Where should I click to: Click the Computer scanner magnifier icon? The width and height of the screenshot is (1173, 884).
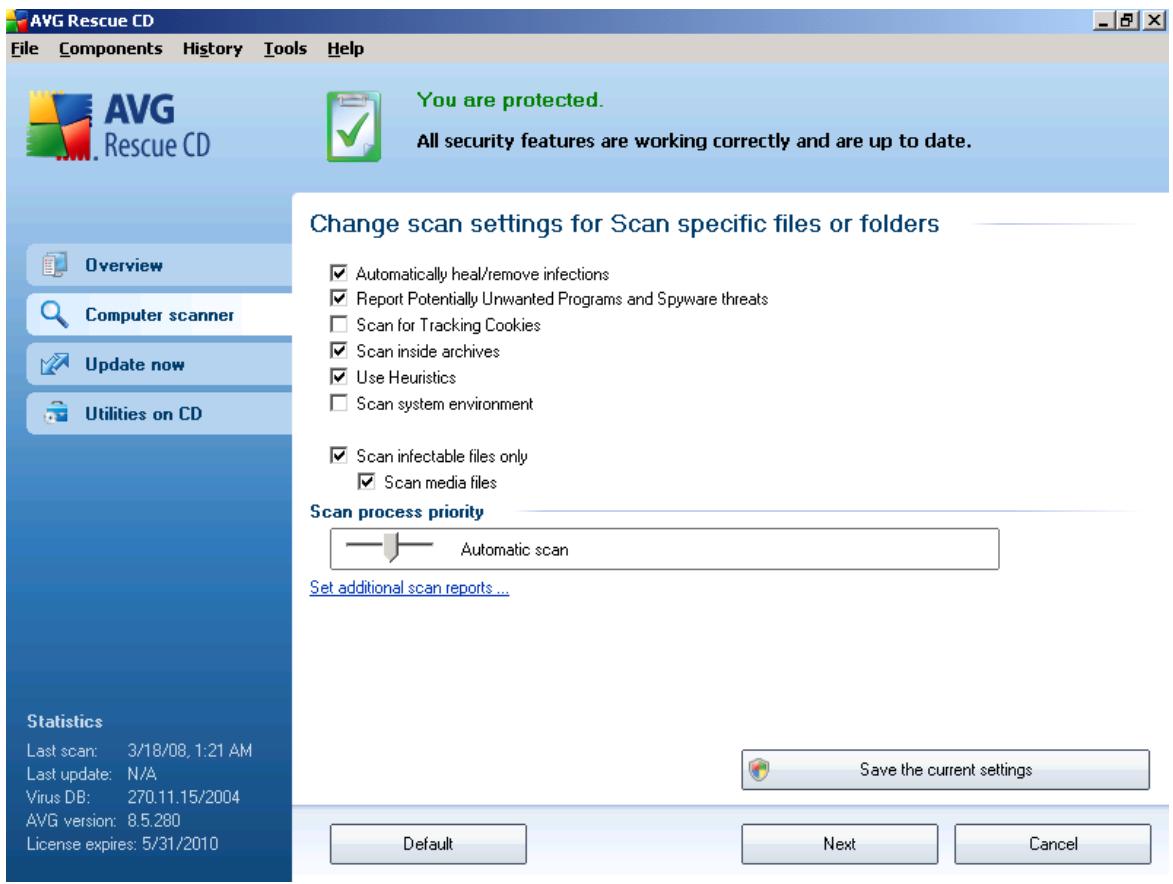pyautogui.click(x=54, y=314)
